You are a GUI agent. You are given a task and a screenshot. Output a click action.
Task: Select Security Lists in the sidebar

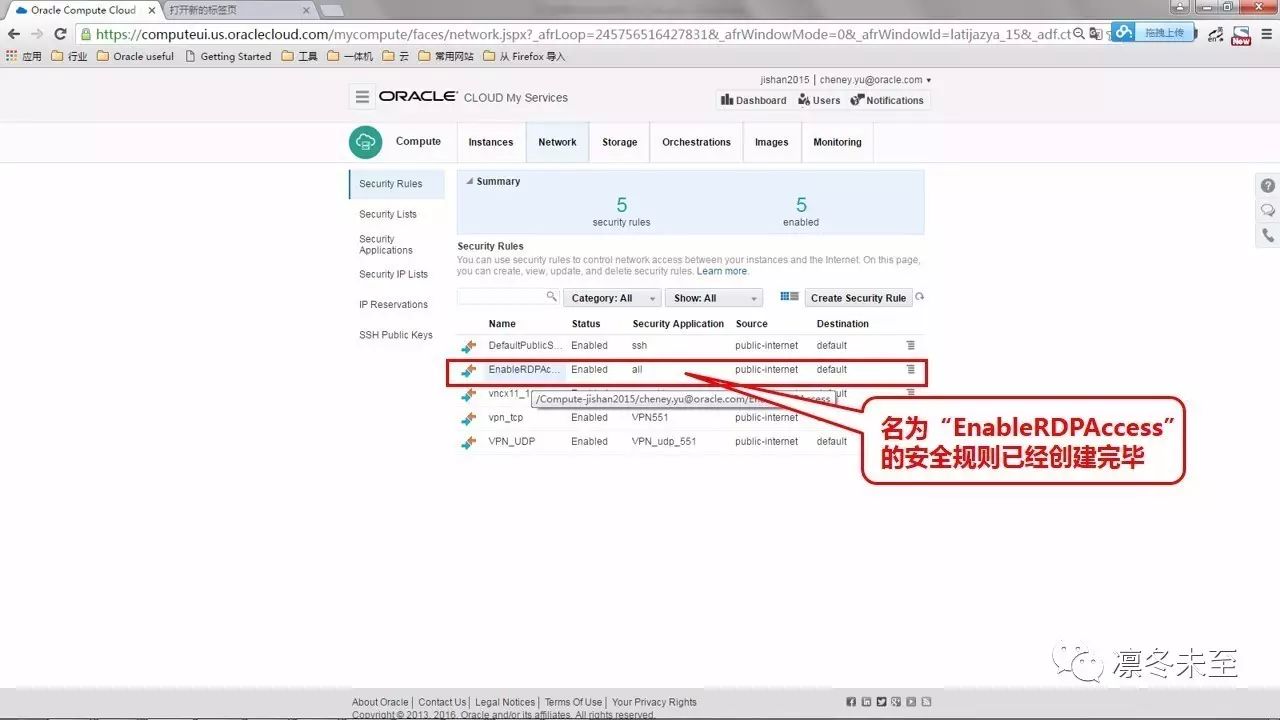click(x=388, y=214)
